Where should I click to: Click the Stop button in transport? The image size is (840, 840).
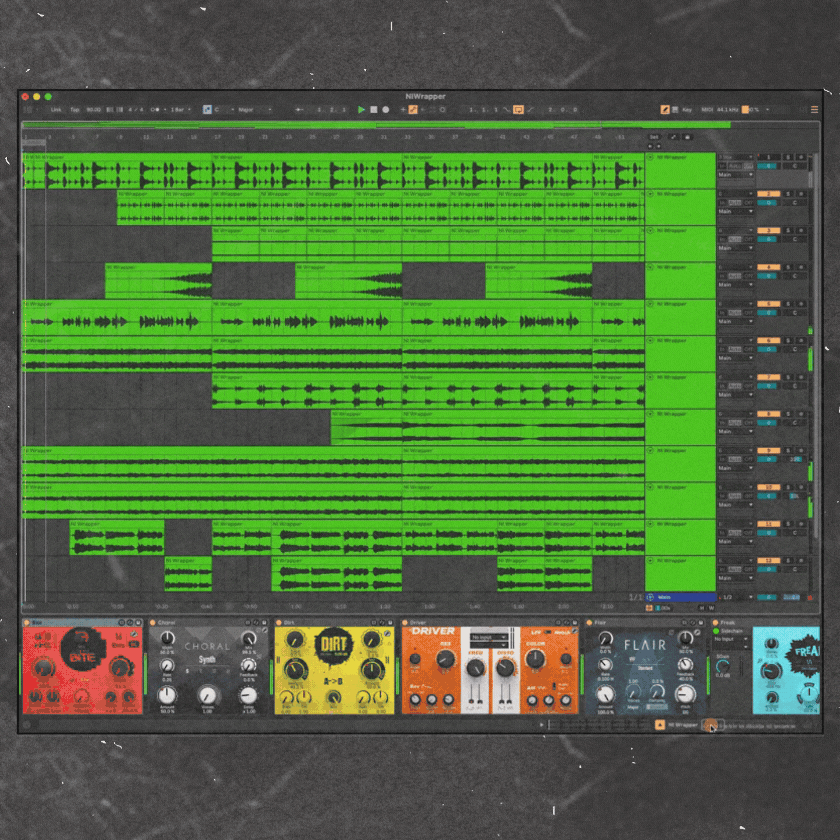373,110
